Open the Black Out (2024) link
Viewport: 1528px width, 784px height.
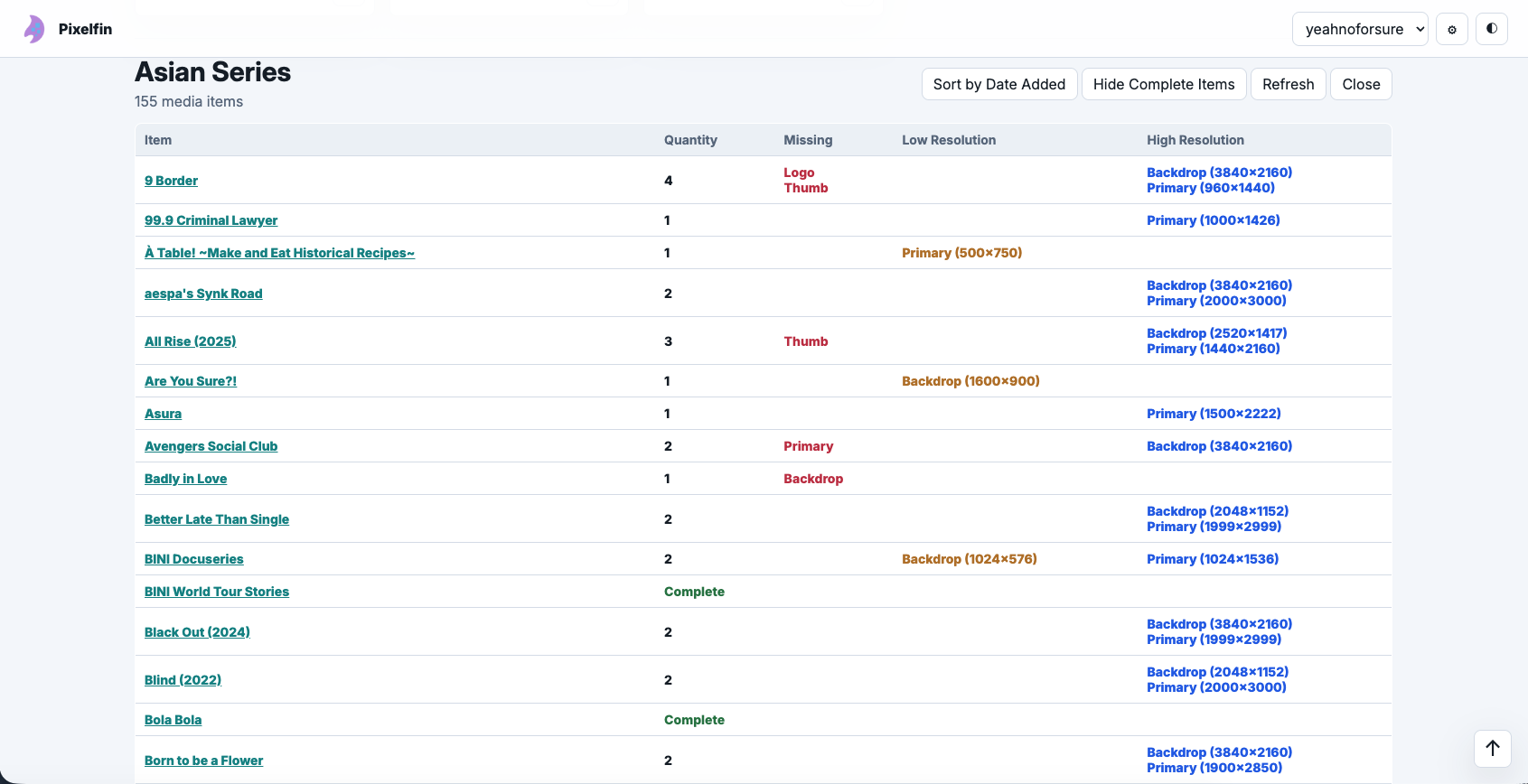[x=197, y=632]
